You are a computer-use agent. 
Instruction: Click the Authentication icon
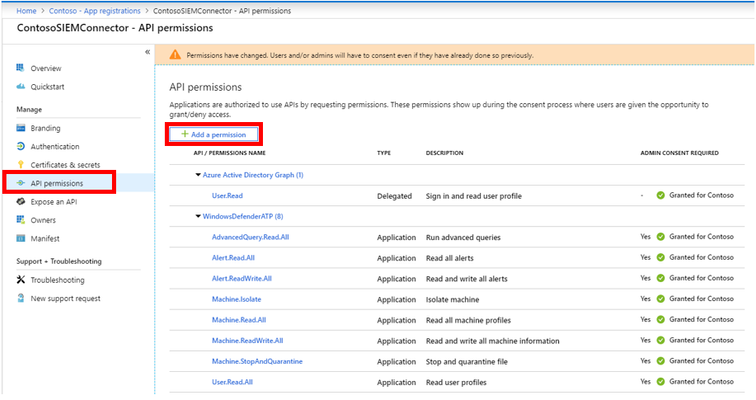coord(20,146)
